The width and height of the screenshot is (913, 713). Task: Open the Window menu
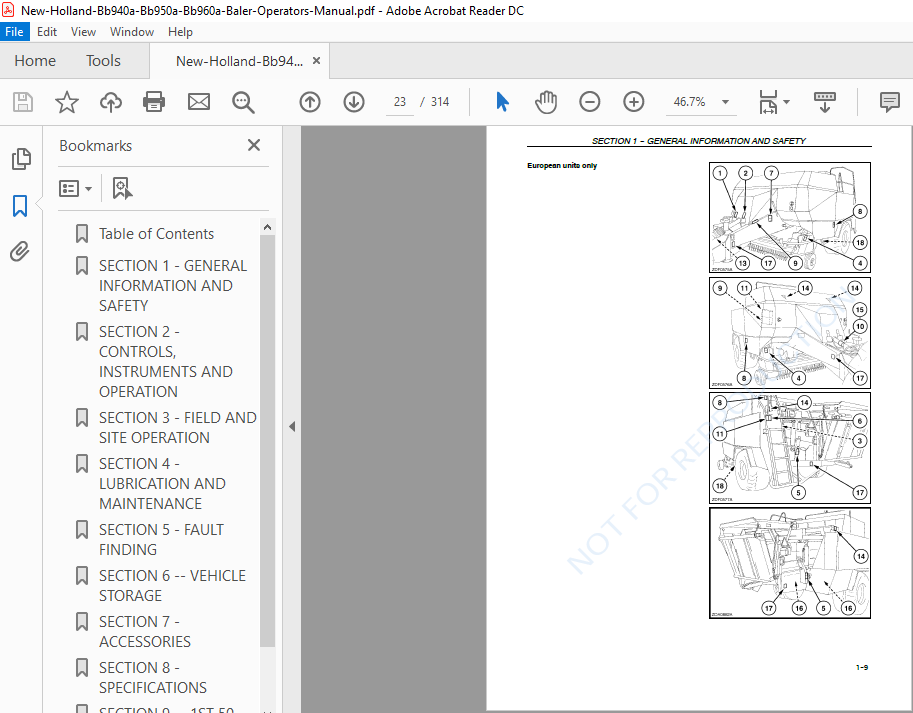click(x=132, y=31)
